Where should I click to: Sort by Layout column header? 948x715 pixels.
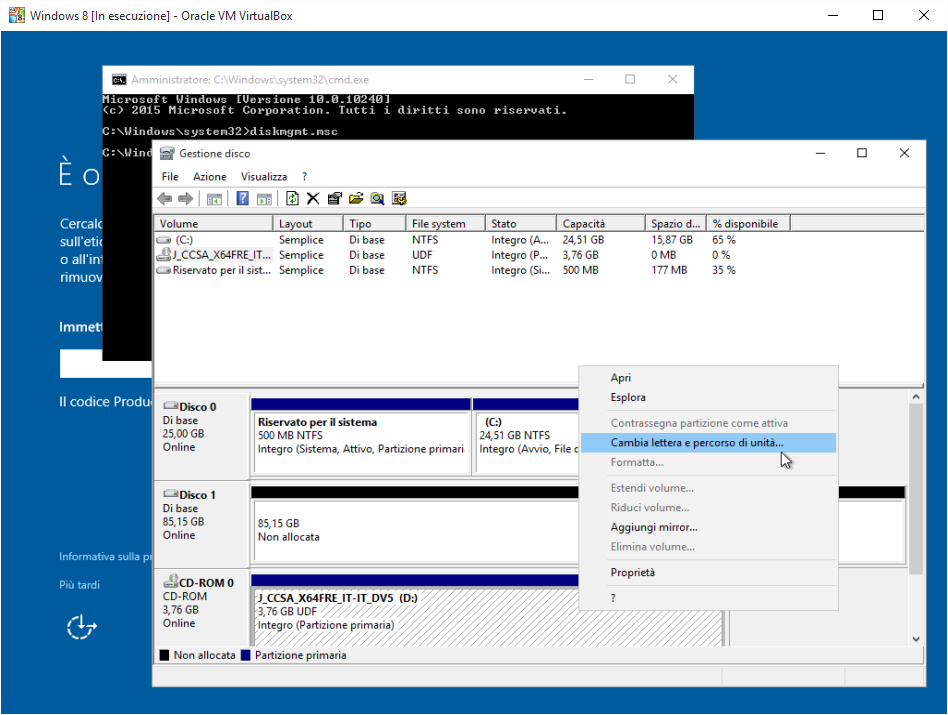308,224
